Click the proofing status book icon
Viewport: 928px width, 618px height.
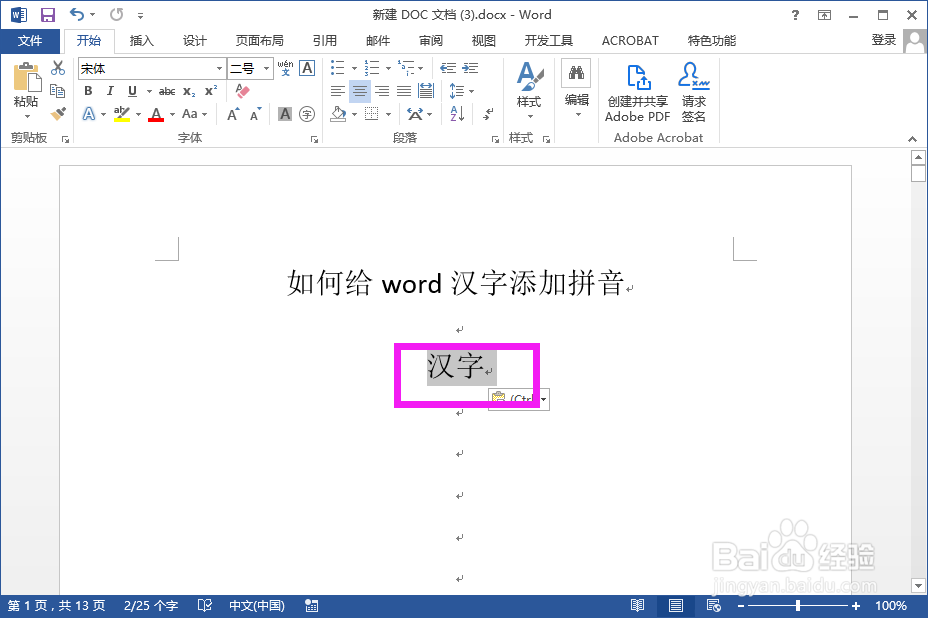tap(205, 606)
